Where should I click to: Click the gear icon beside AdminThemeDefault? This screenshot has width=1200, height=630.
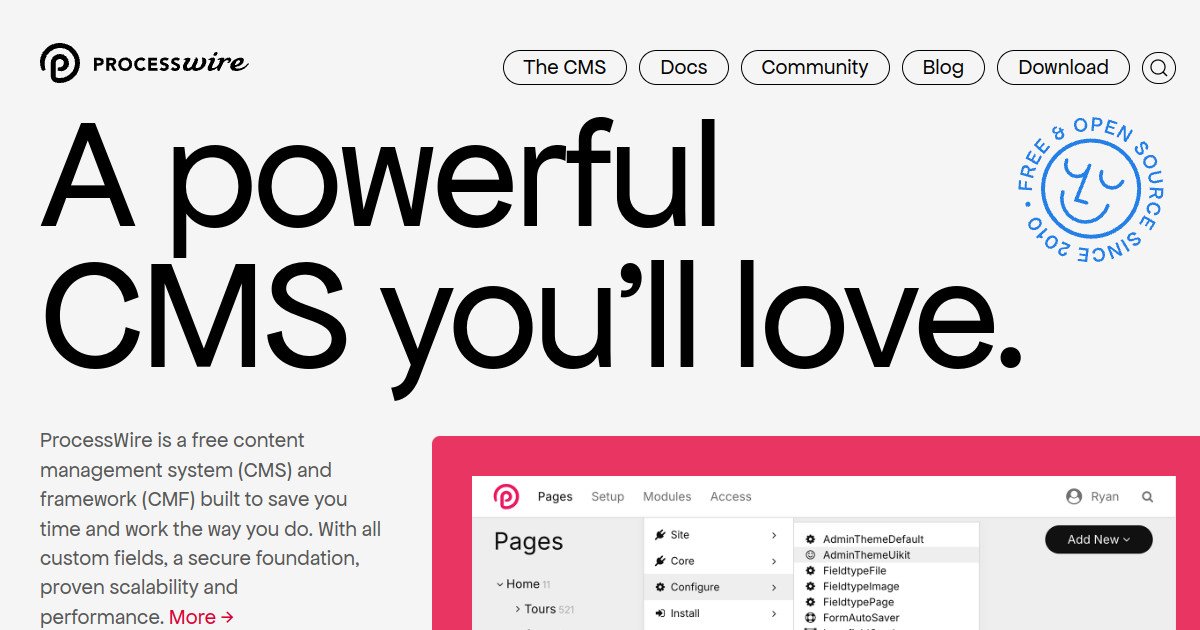coord(811,539)
